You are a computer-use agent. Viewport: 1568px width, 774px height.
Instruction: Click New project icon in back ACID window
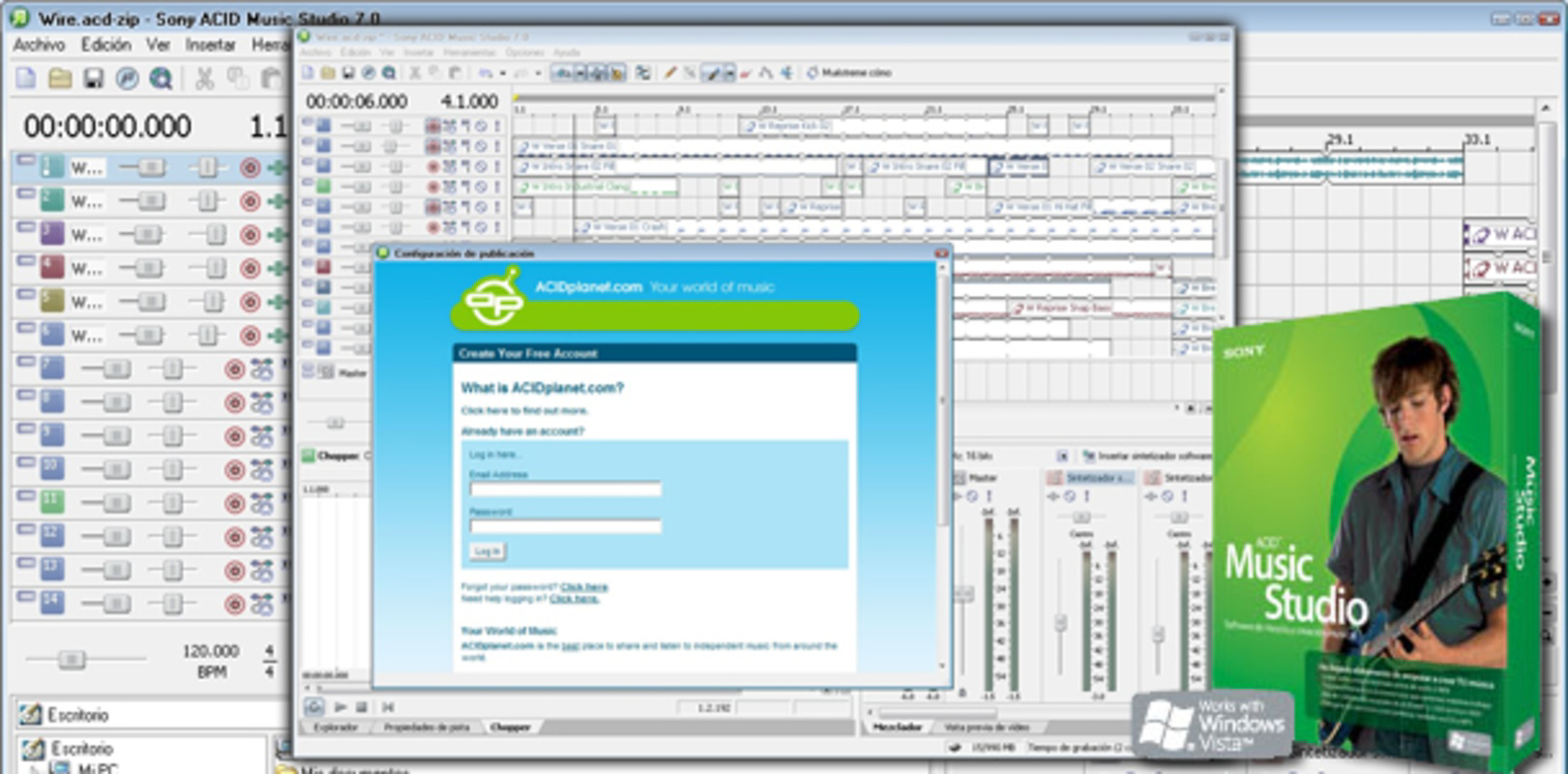[26, 78]
